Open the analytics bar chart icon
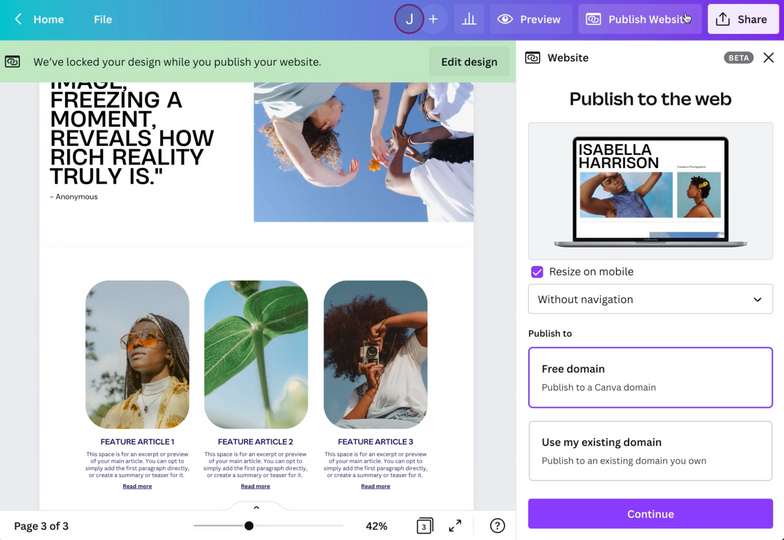The width and height of the screenshot is (784, 540). click(467, 19)
